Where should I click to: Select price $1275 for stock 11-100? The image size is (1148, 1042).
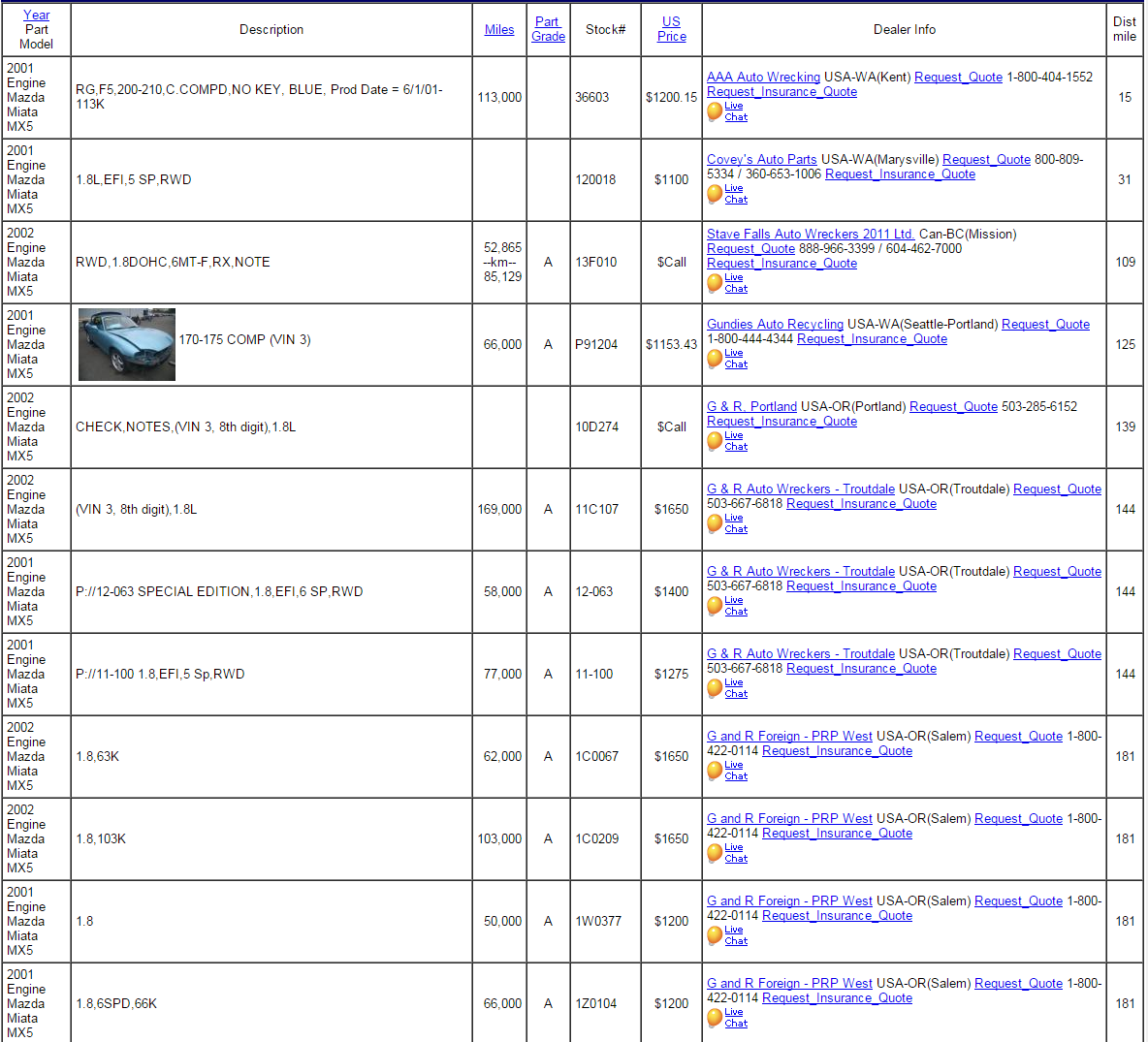point(671,674)
